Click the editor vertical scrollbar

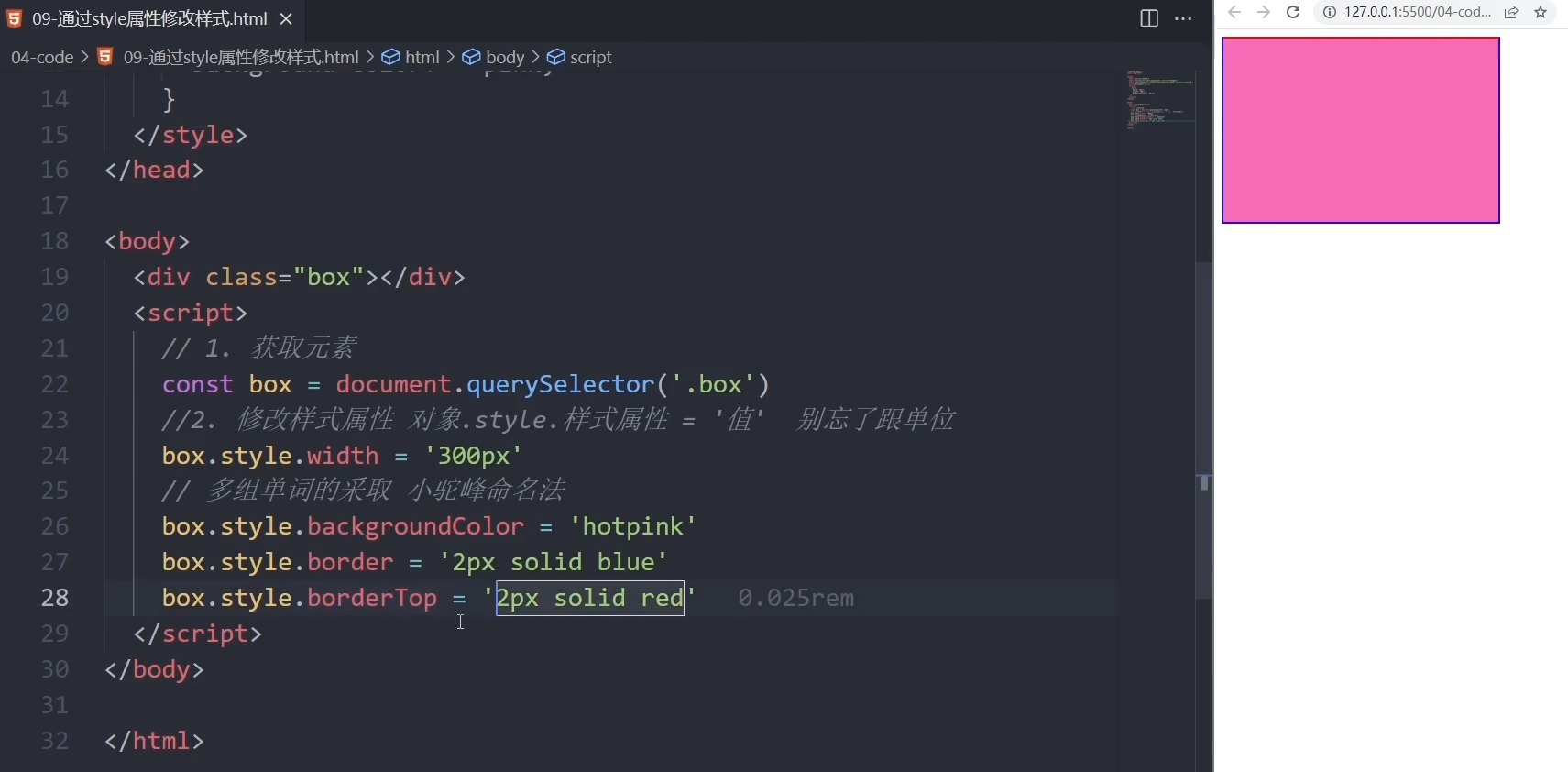pyautogui.click(x=1204, y=431)
